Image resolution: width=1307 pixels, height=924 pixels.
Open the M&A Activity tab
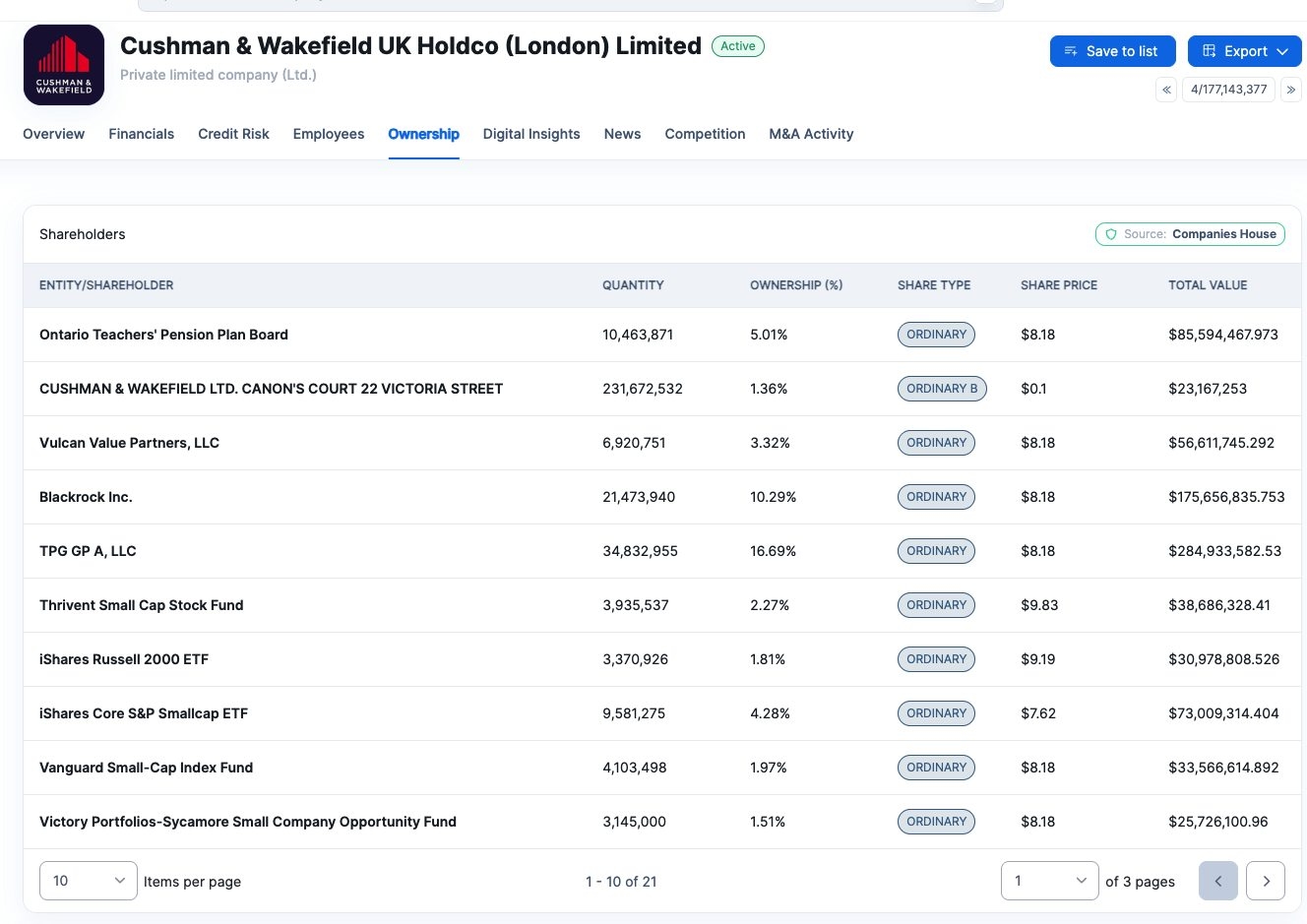pyautogui.click(x=811, y=134)
